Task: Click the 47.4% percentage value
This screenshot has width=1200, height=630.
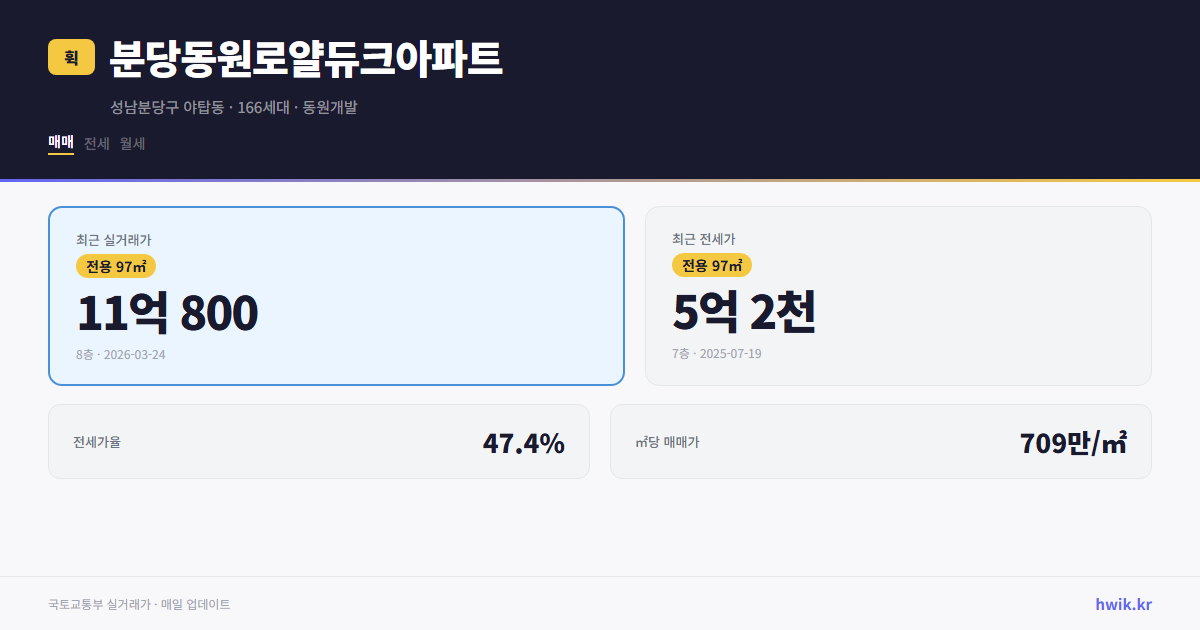Action: click(524, 441)
